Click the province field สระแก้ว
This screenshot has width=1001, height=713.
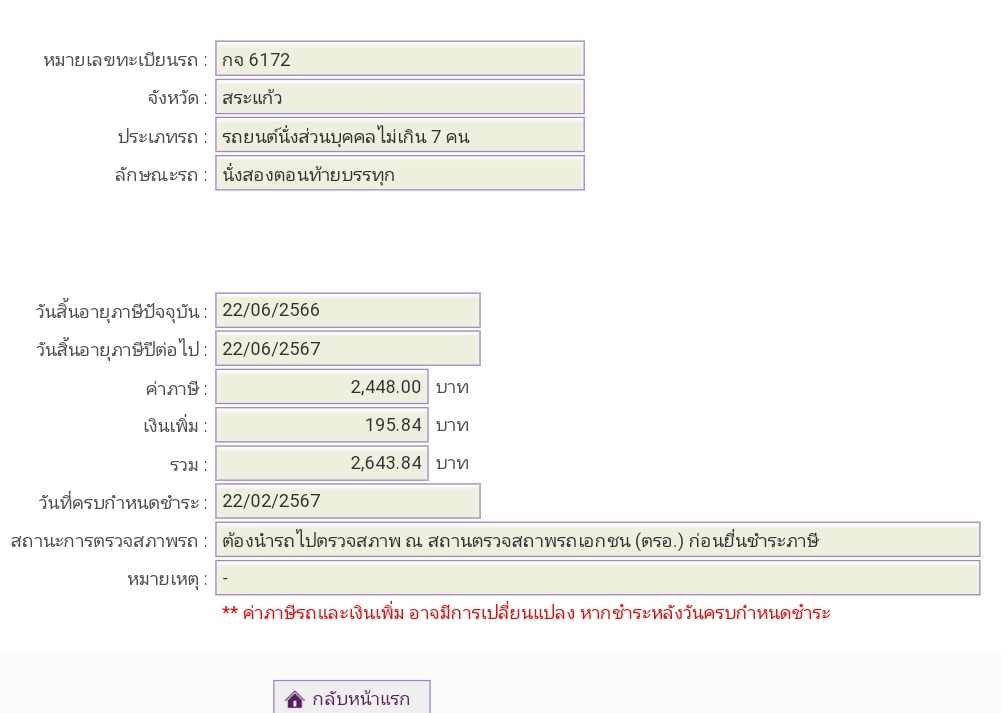point(400,97)
